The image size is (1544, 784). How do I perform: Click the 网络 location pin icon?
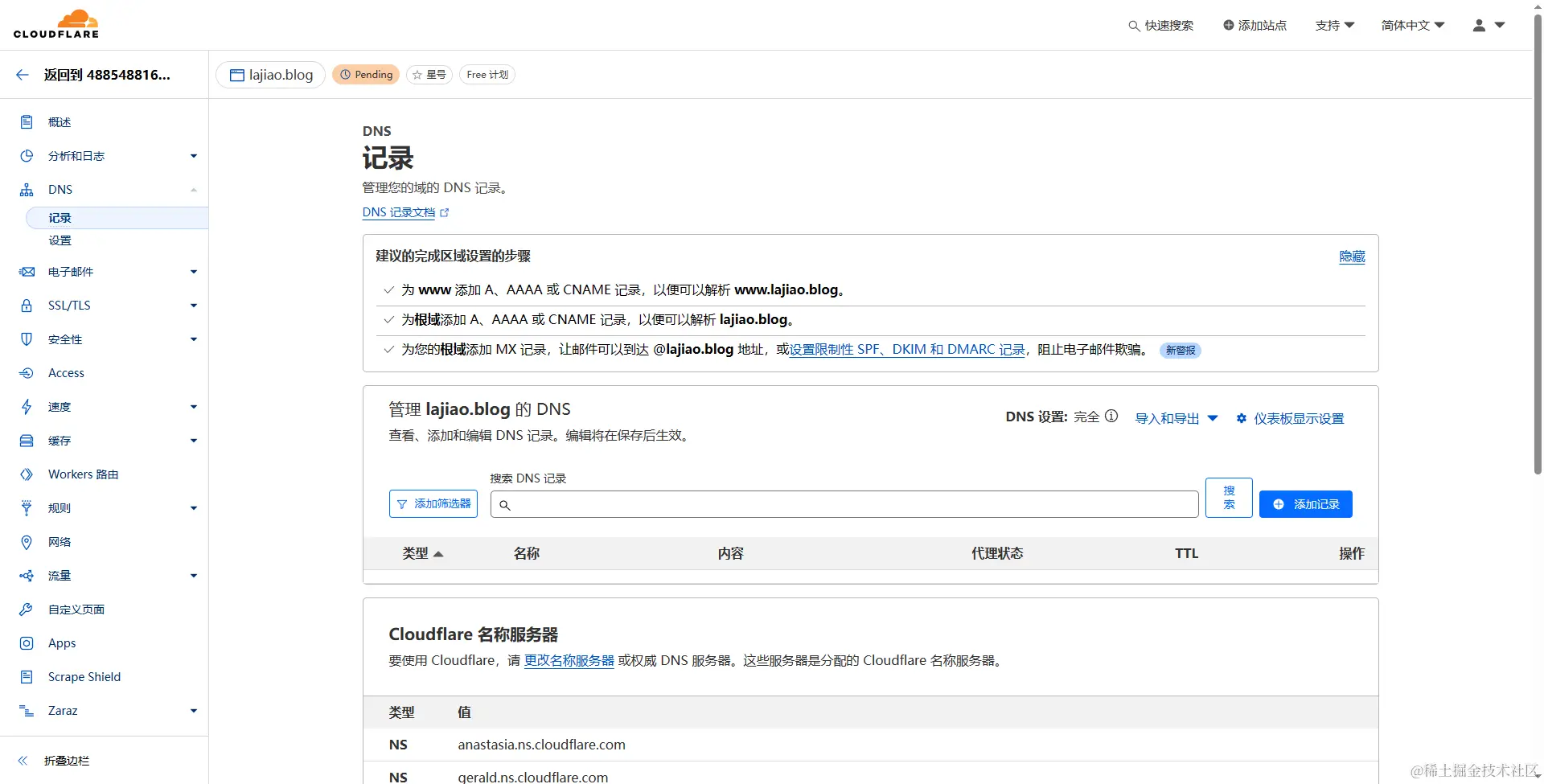[x=27, y=542]
